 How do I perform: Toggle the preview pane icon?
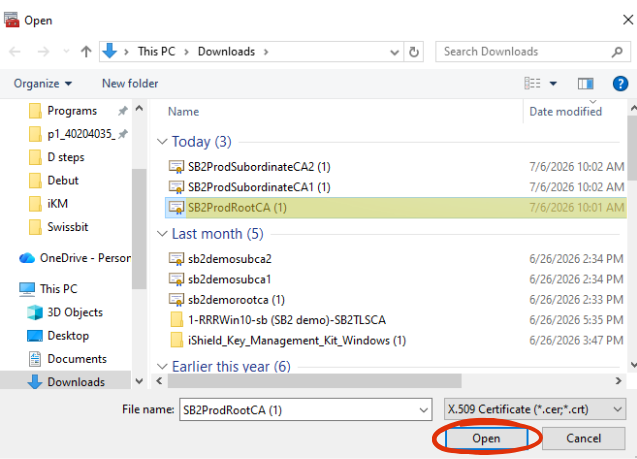(585, 84)
